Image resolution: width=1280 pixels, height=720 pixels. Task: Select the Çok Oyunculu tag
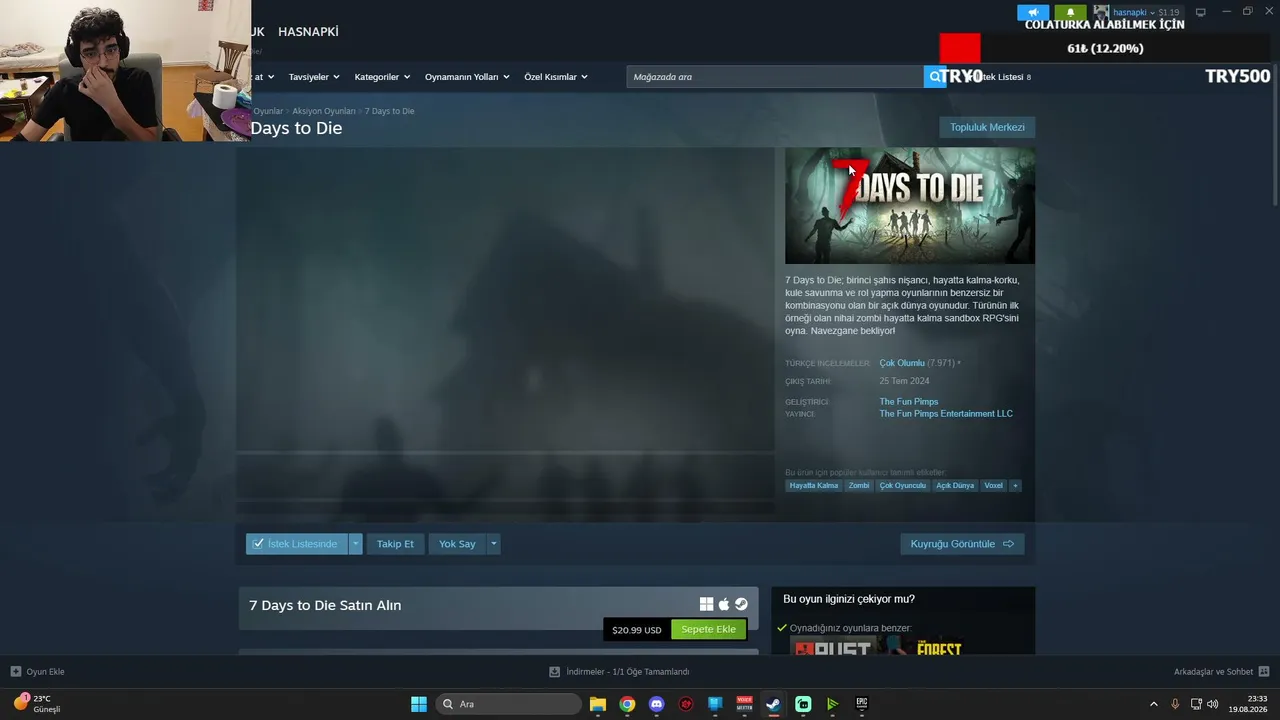tap(903, 486)
